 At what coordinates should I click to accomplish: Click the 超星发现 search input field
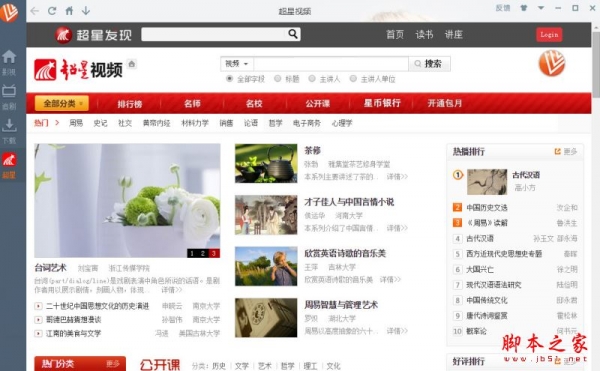214,34
